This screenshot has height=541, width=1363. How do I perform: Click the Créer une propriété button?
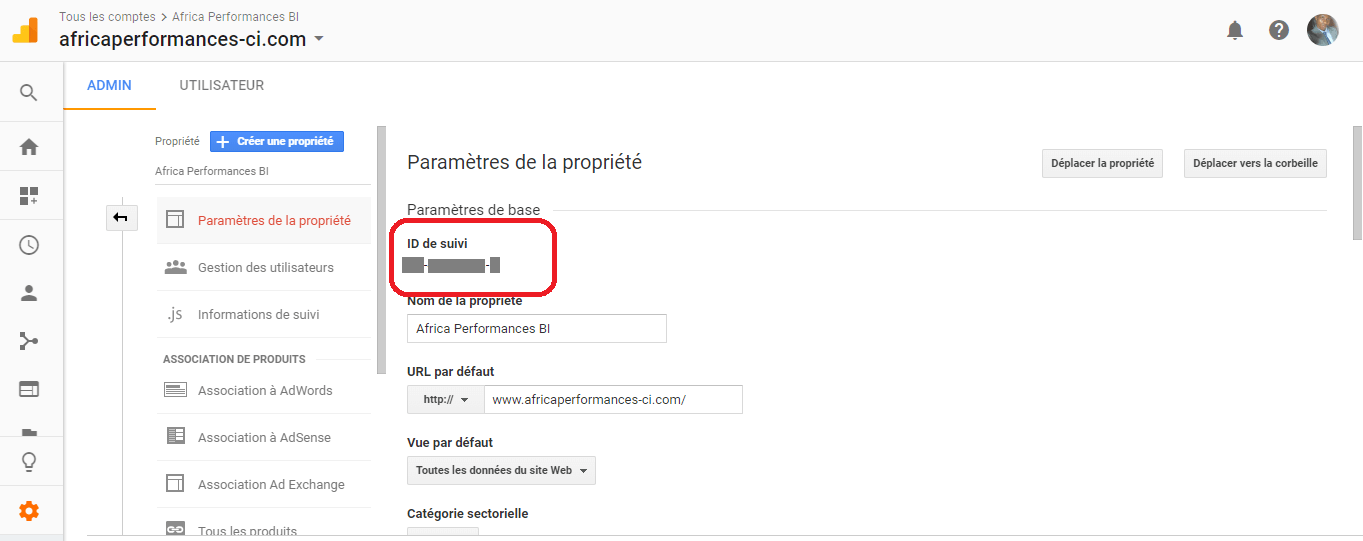coord(277,142)
